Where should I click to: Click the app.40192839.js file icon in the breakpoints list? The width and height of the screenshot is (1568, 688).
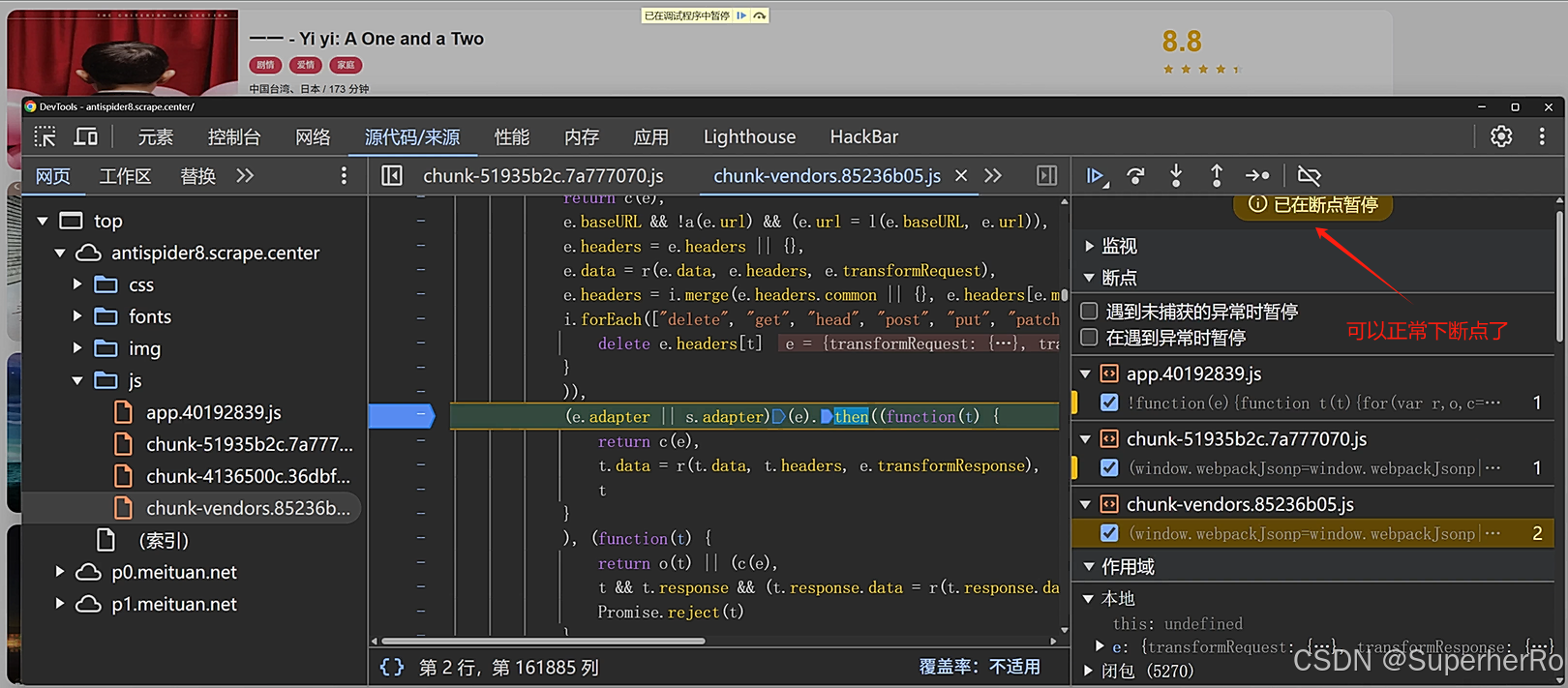click(x=1109, y=374)
